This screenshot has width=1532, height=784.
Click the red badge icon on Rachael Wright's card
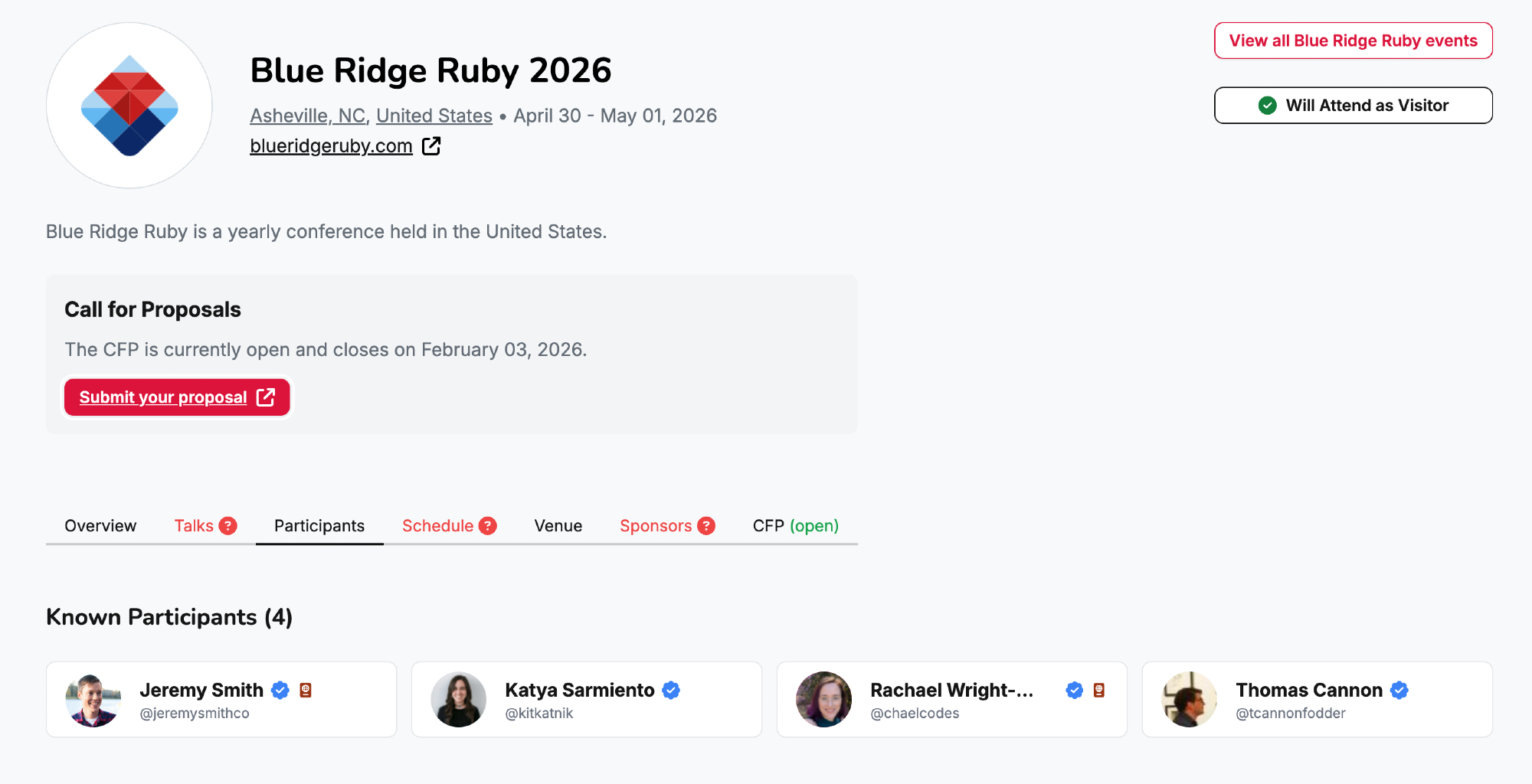click(x=1099, y=691)
